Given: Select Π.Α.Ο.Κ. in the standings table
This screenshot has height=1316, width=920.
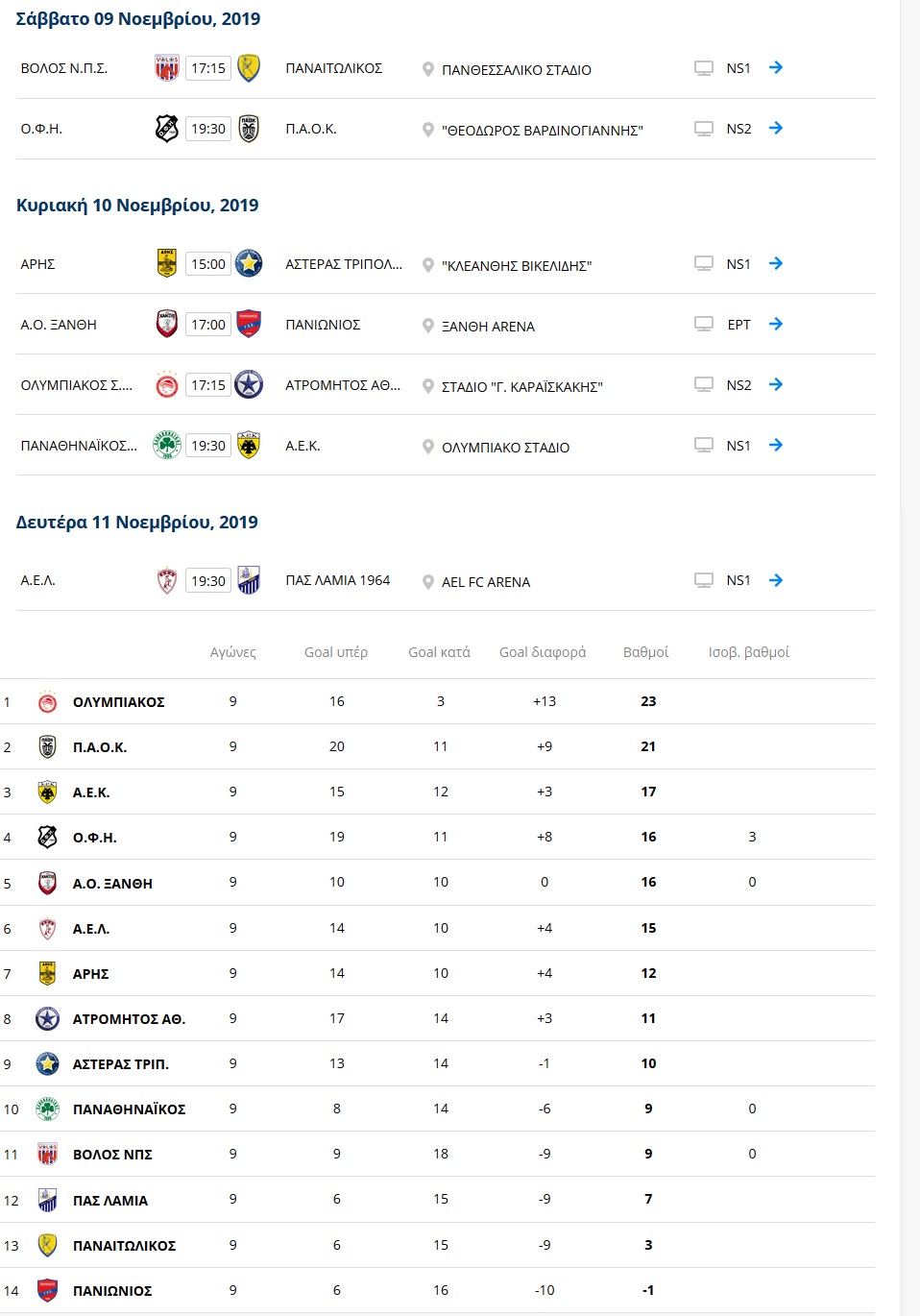Looking at the screenshot, I should 100,747.
